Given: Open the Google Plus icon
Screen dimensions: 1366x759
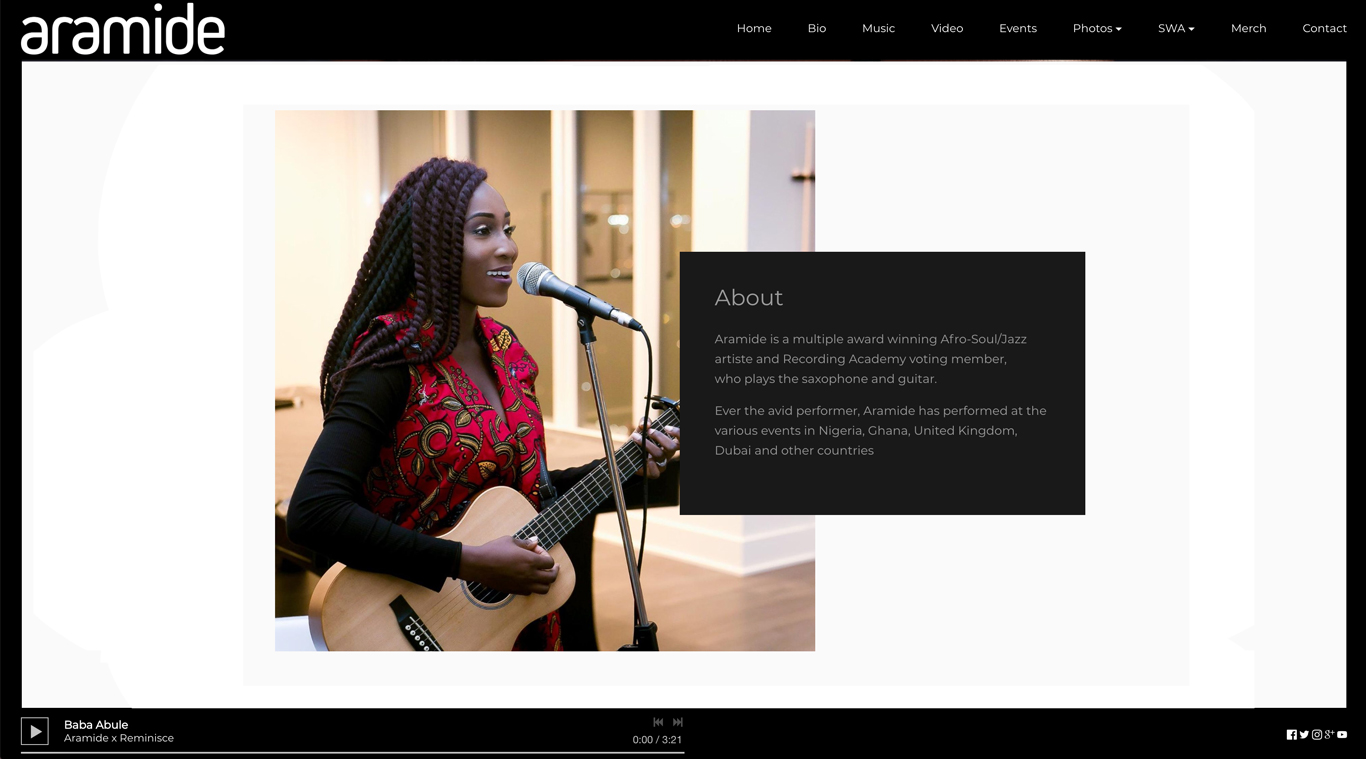Looking at the screenshot, I should (1329, 735).
